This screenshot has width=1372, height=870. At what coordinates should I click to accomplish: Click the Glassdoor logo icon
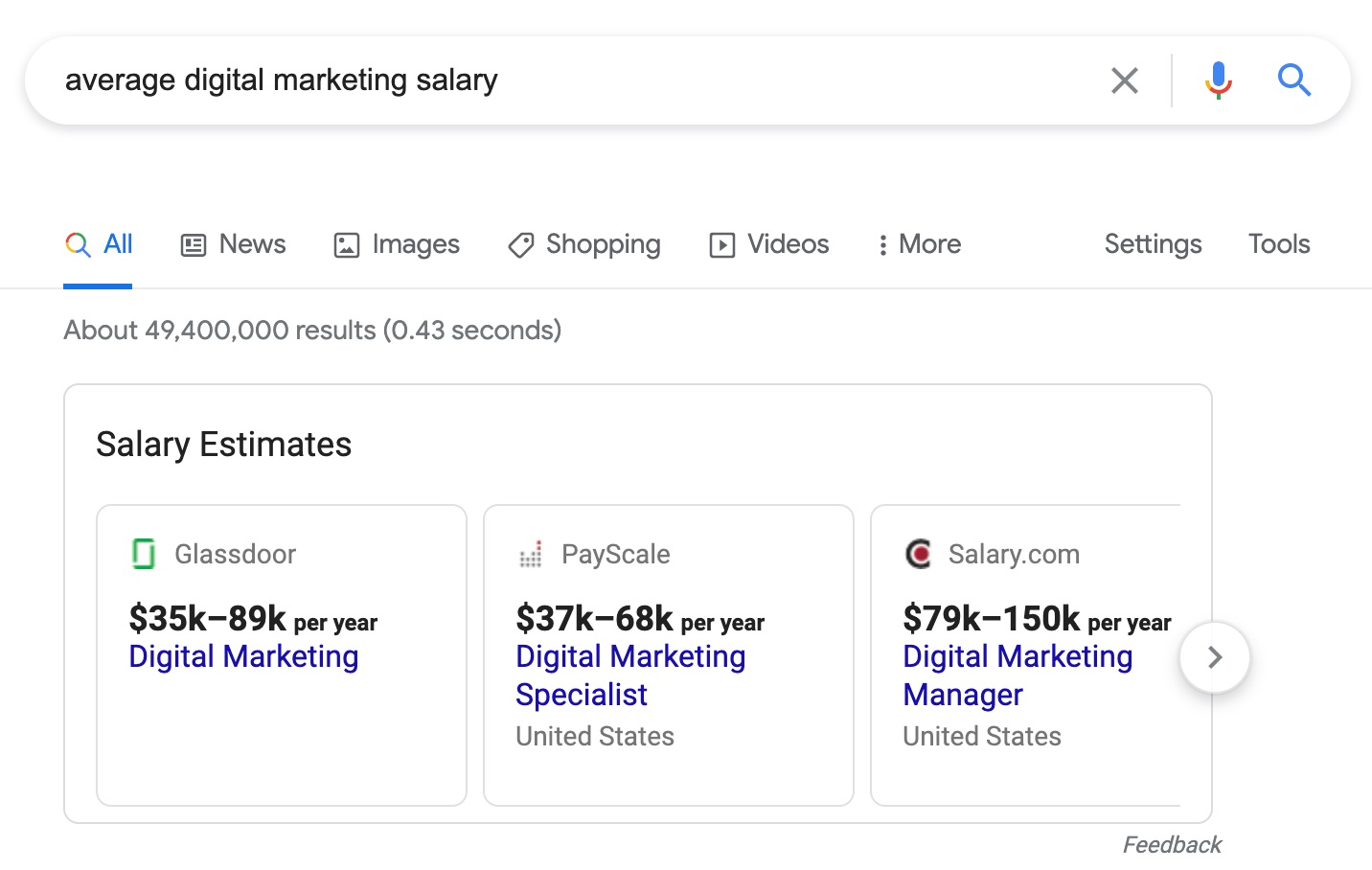click(144, 554)
